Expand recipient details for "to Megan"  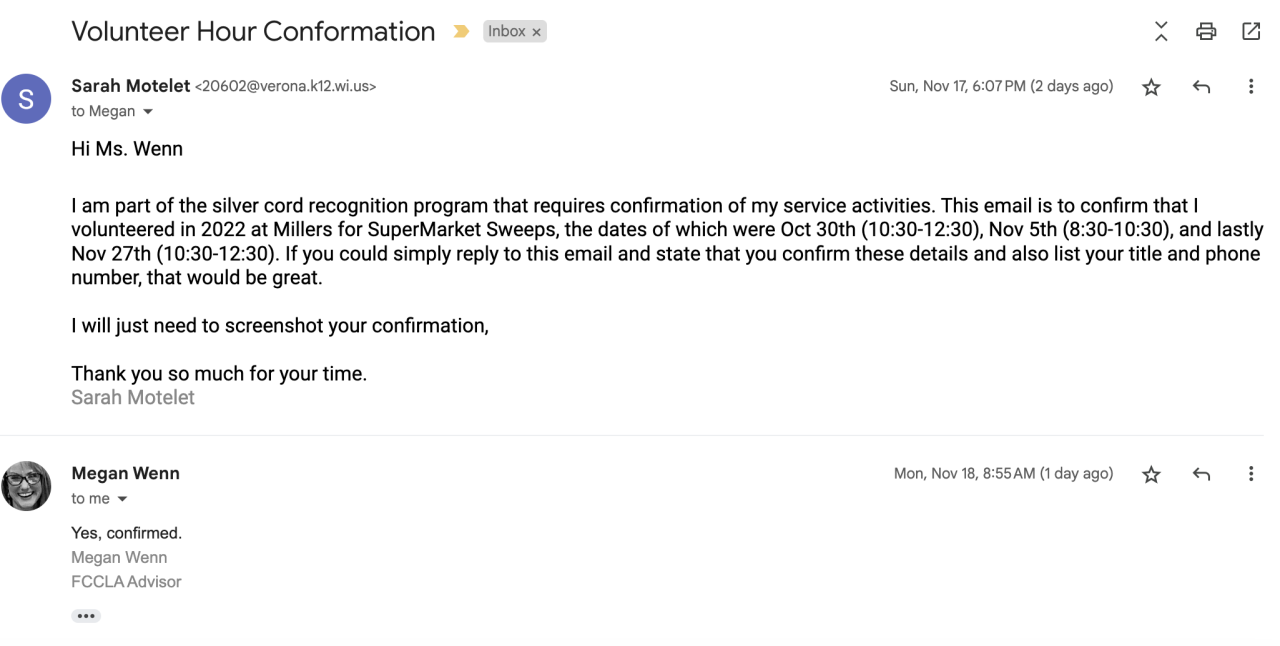point(148,112)
